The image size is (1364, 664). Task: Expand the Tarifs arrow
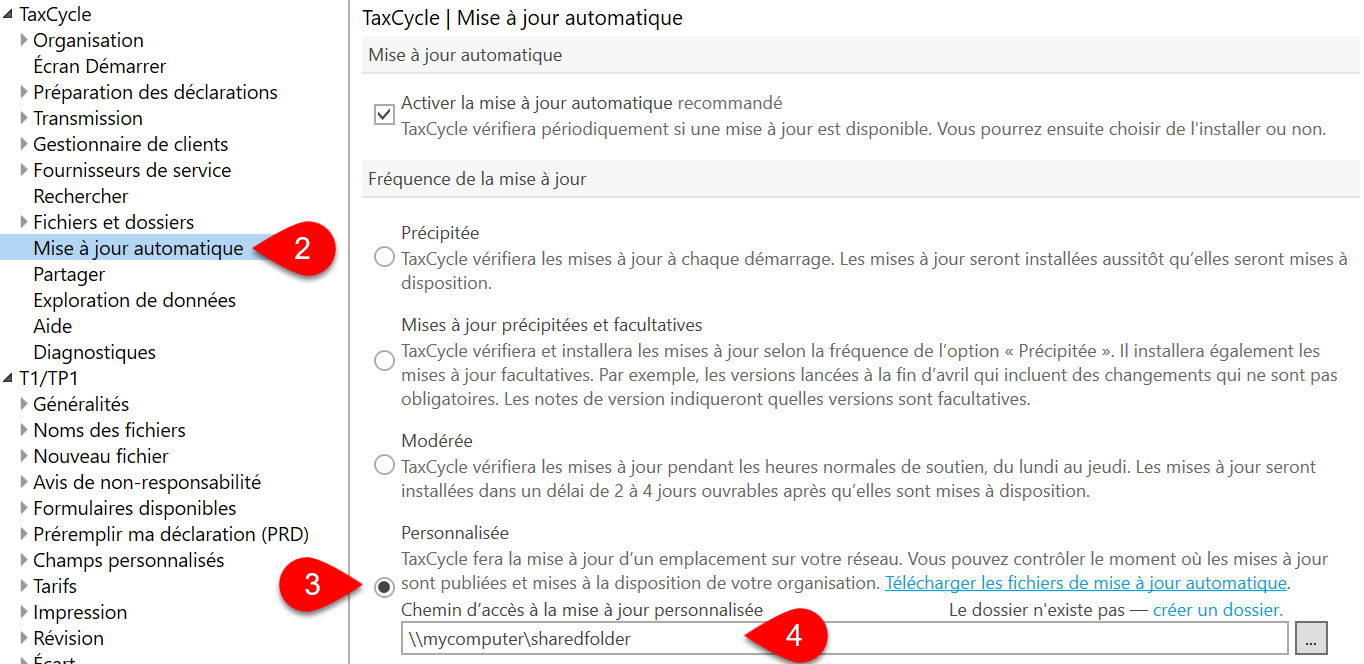24,586
